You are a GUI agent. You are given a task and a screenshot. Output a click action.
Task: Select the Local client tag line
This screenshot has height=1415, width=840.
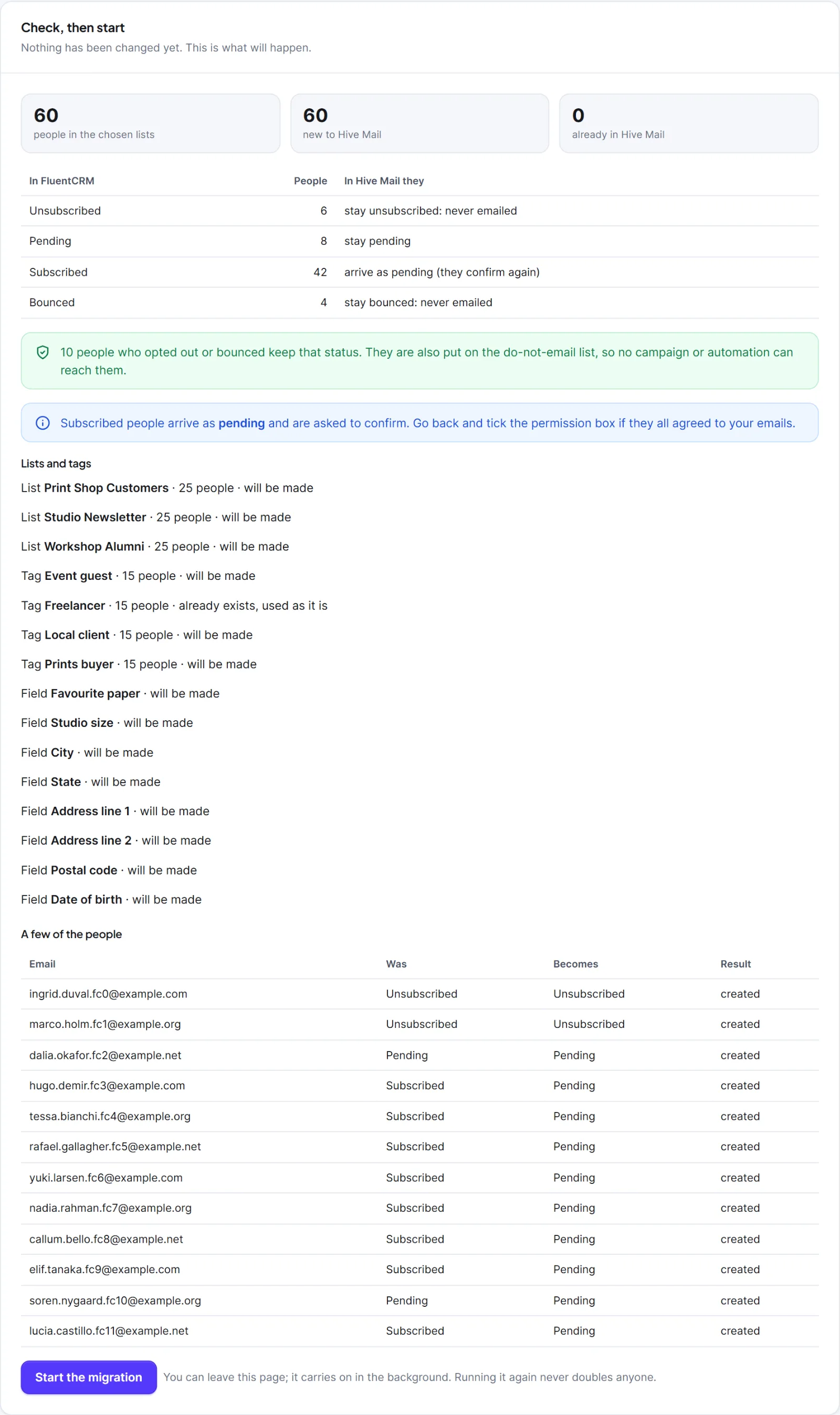point(137,636)
